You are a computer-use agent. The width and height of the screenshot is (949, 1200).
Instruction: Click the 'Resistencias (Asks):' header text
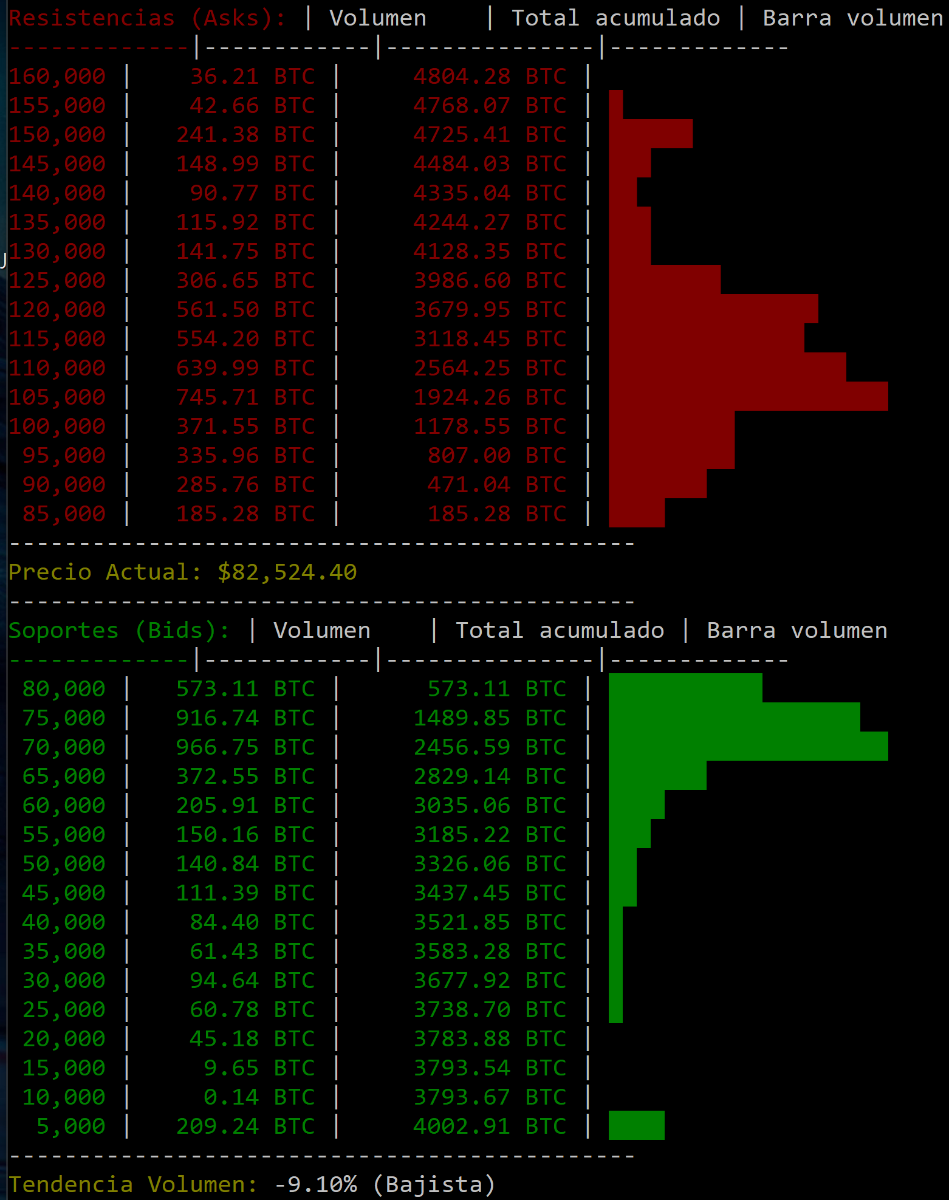point(147,18)
